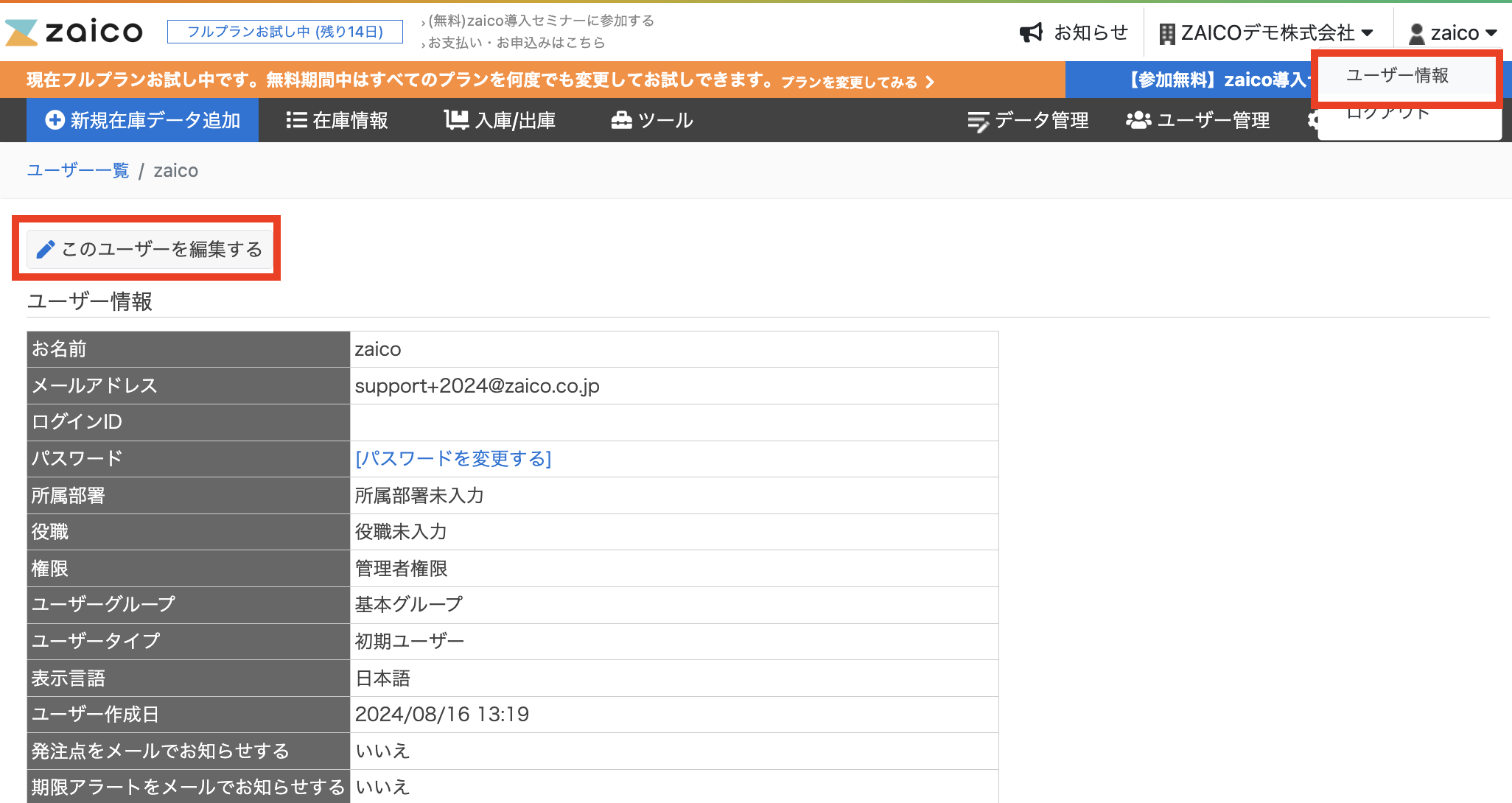
Task: Click the 所属部署未入力 value
Action: [419, 495]
